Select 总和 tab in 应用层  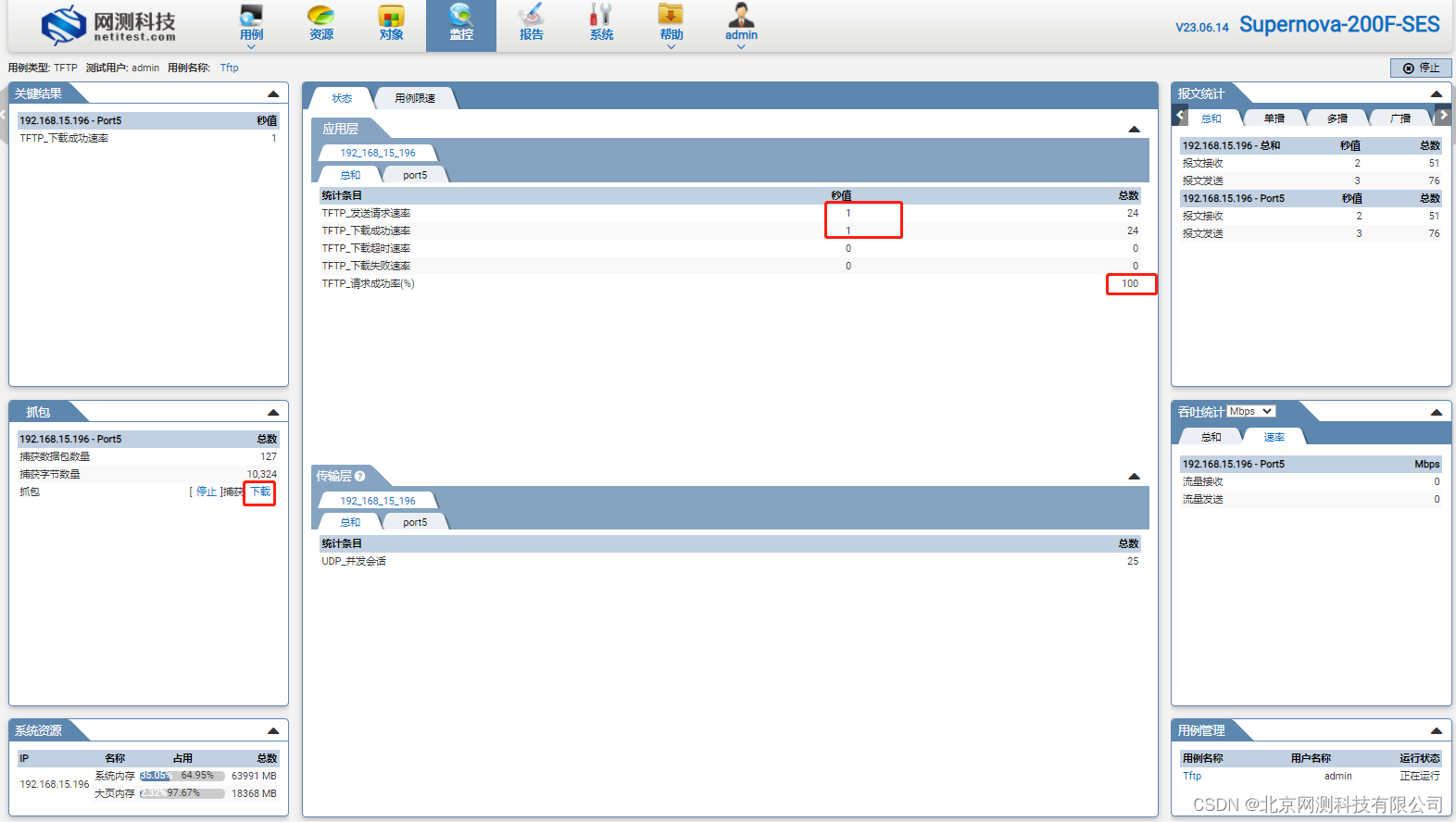350,175
